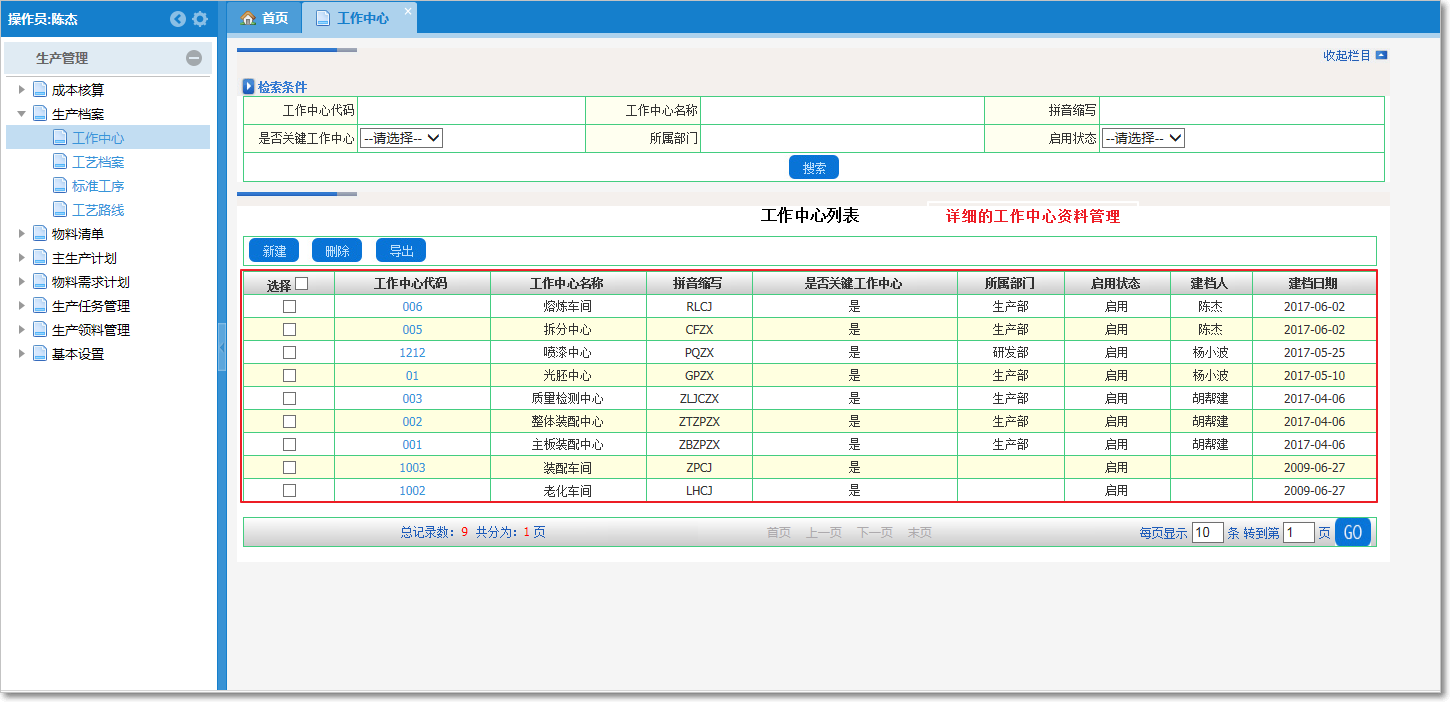The height and width of the screenshot is (702, 1450).
Task: Click the 新建 button
Action: (x=274, y=251)
